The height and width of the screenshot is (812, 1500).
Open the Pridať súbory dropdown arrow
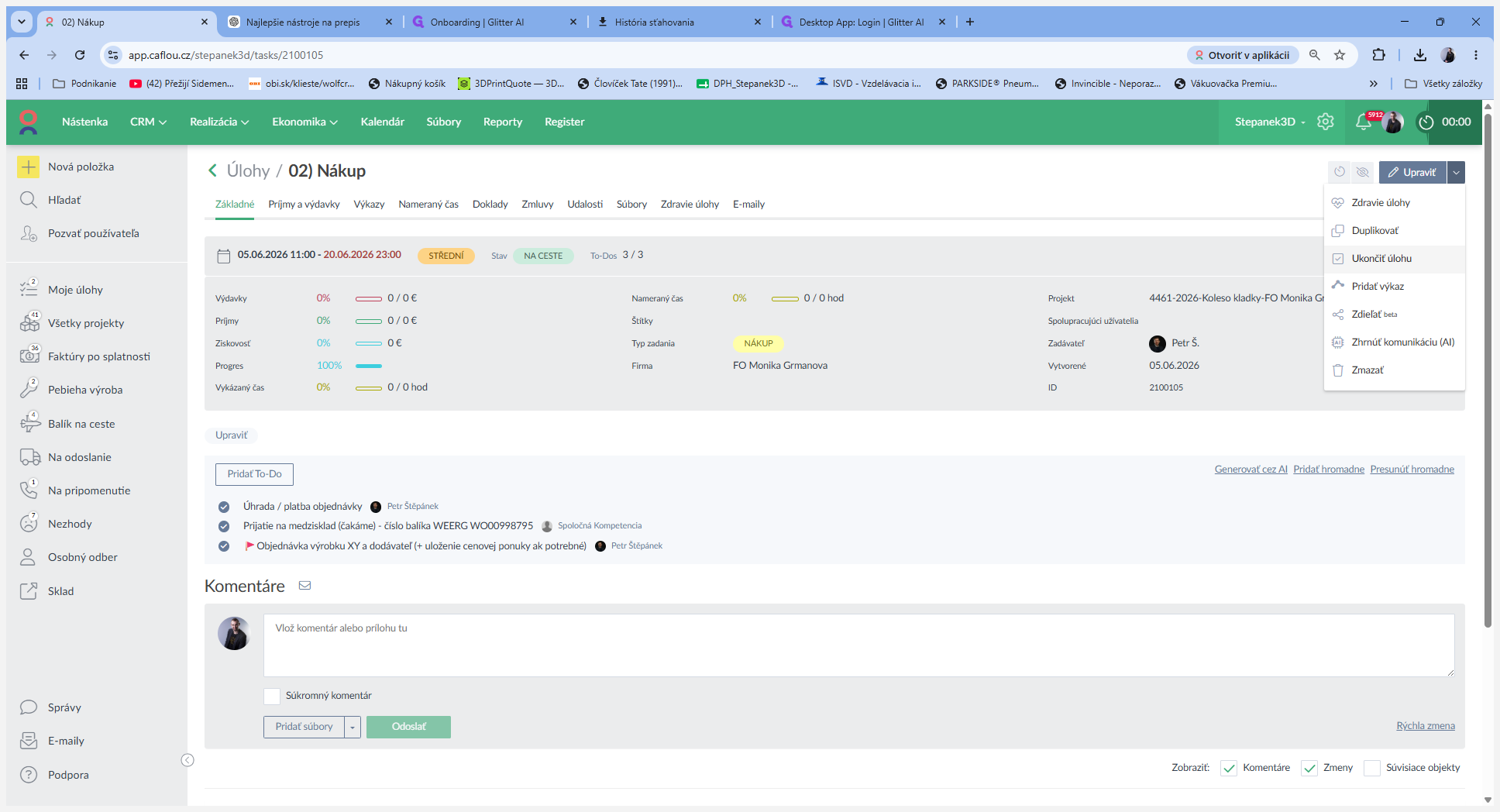353,727
